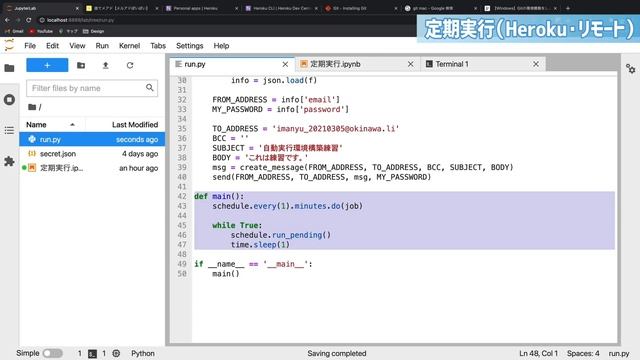The width and height of the screenshot is (640, 360).
Task: Close the Terminal 1 tab
Action: [x=536, y=64]
